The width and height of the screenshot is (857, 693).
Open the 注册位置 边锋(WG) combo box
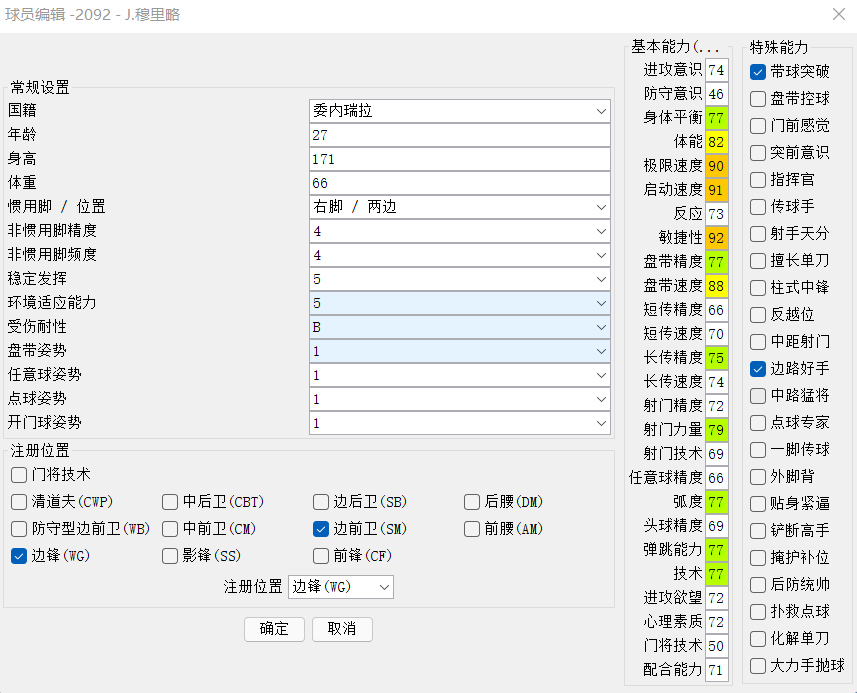341,587
